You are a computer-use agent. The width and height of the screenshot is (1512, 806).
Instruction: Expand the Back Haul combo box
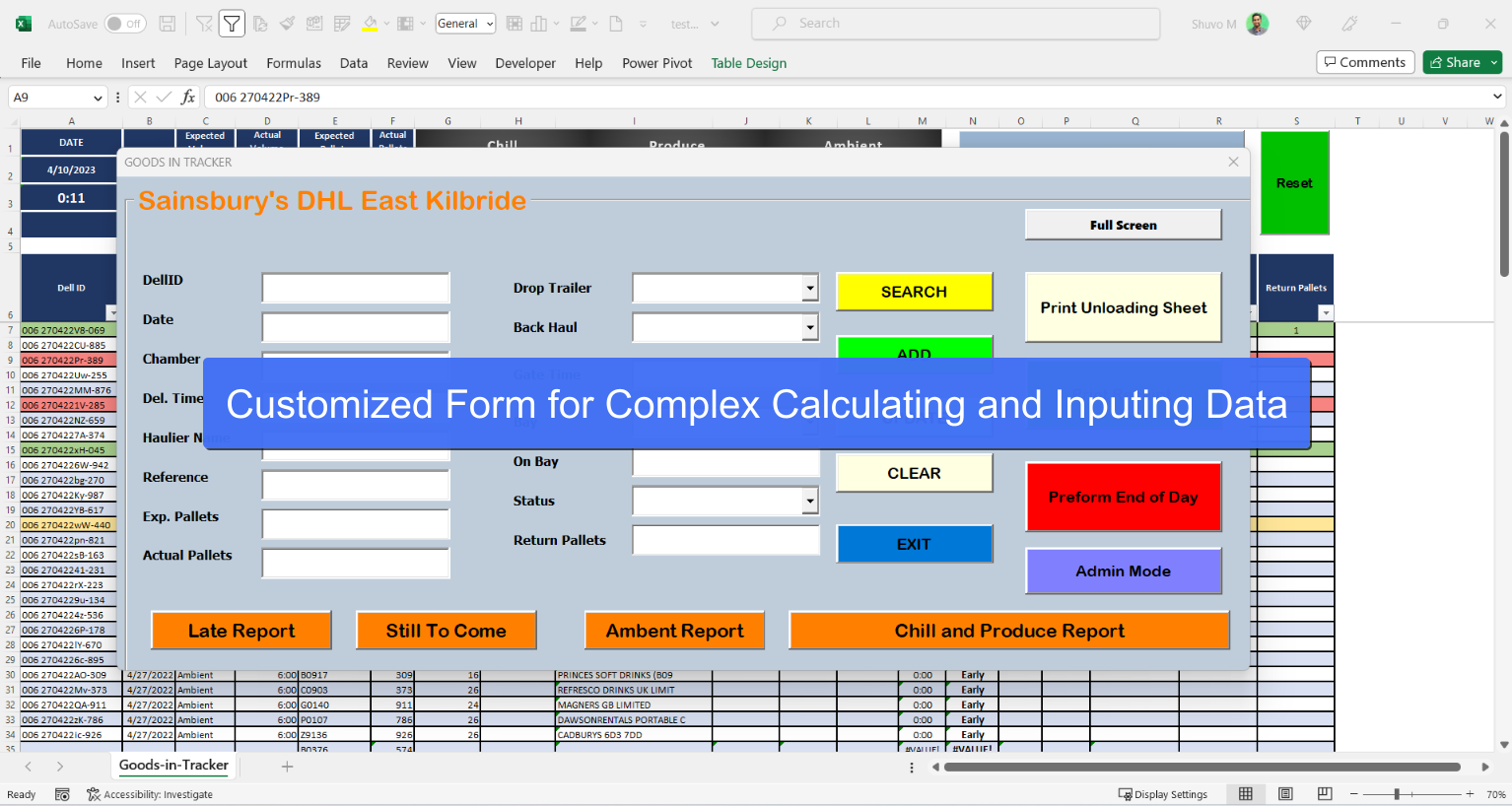click(809, 327)
